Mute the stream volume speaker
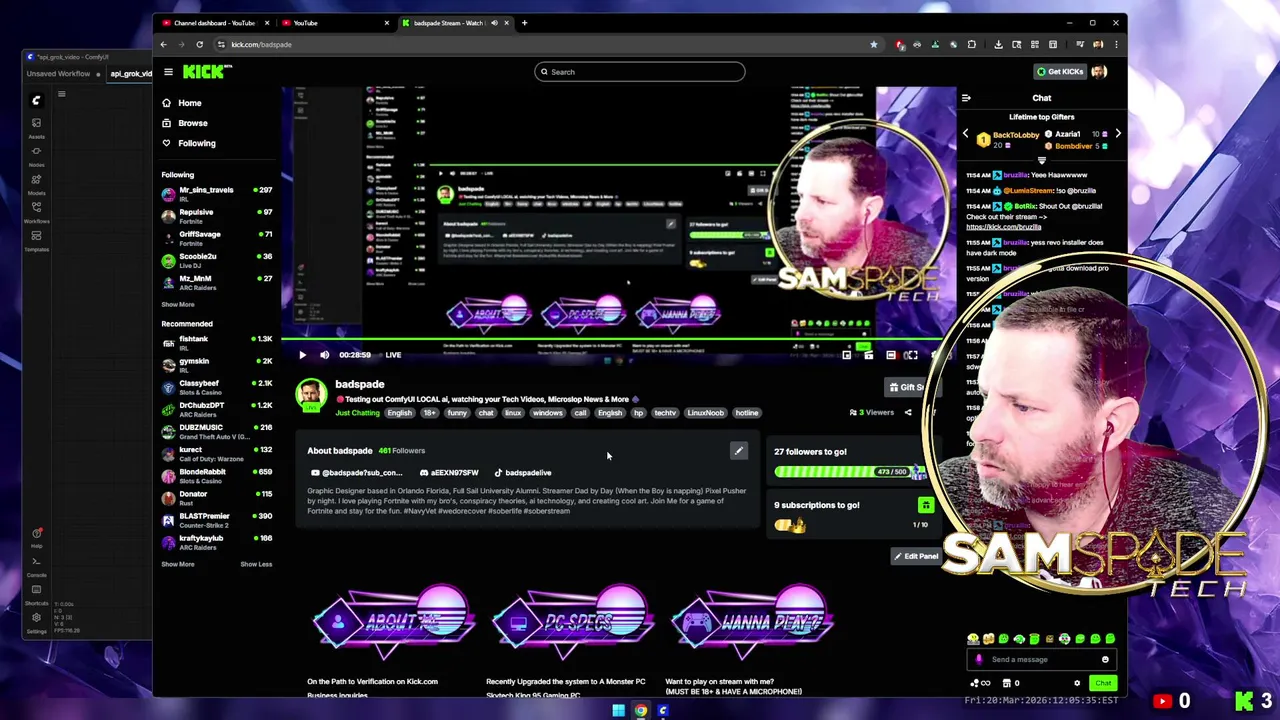1280x720 pixels. coord(324,355)
